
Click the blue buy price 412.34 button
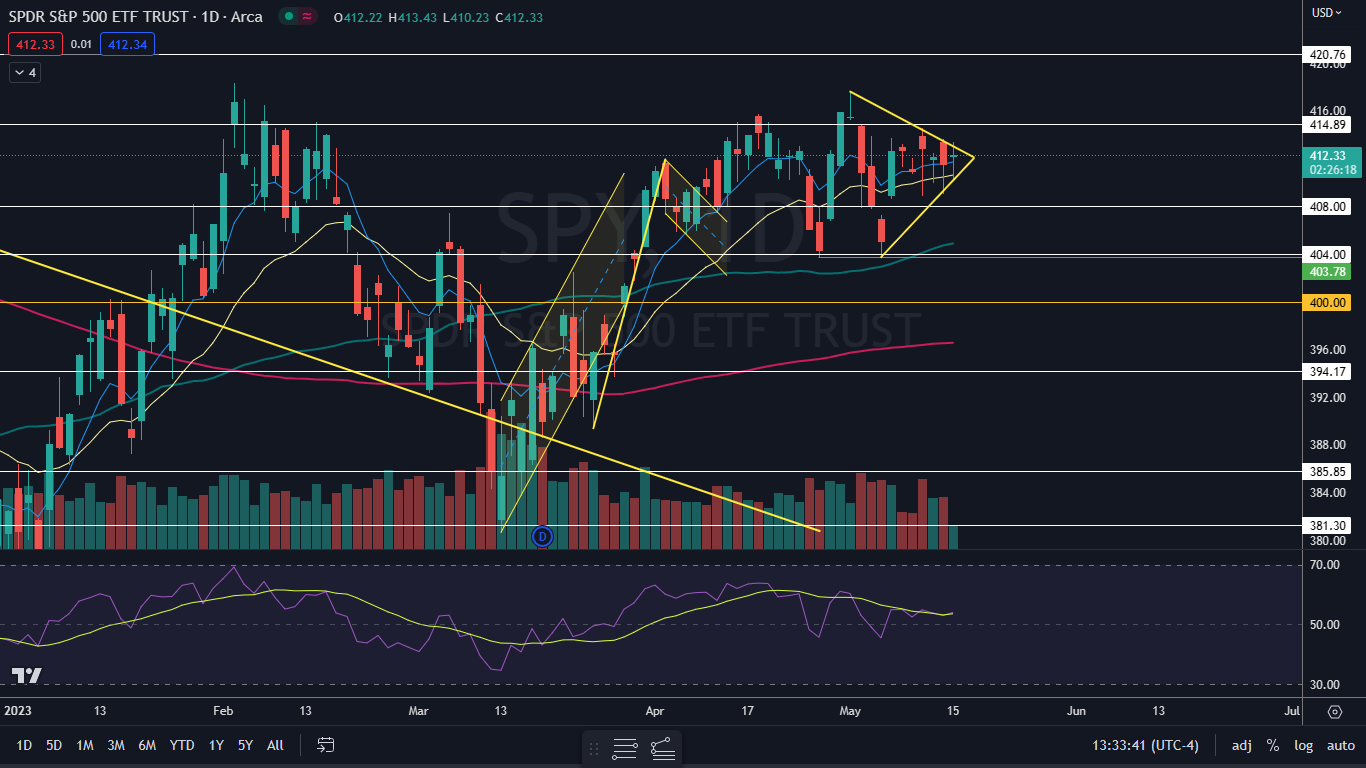127,44
